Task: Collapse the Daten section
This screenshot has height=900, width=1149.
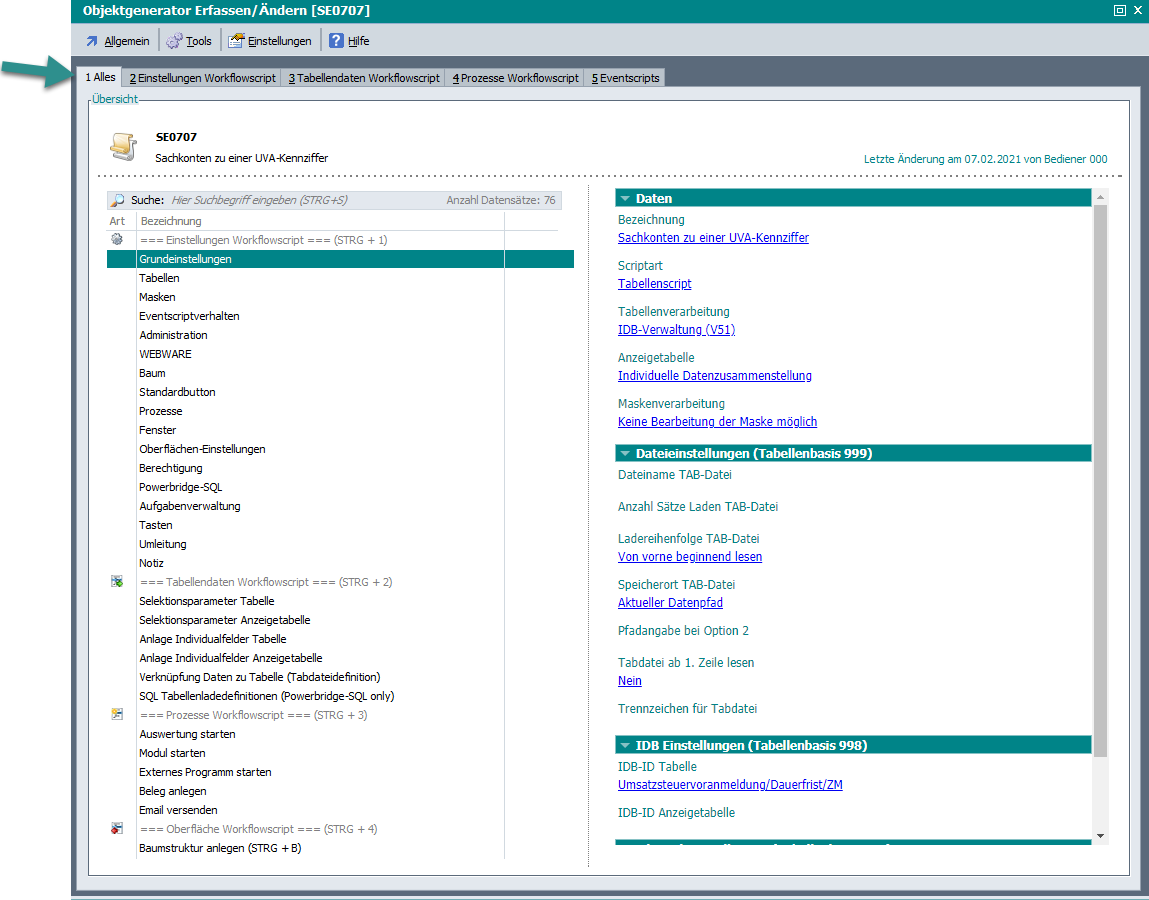Action: [x=625, y=199]
